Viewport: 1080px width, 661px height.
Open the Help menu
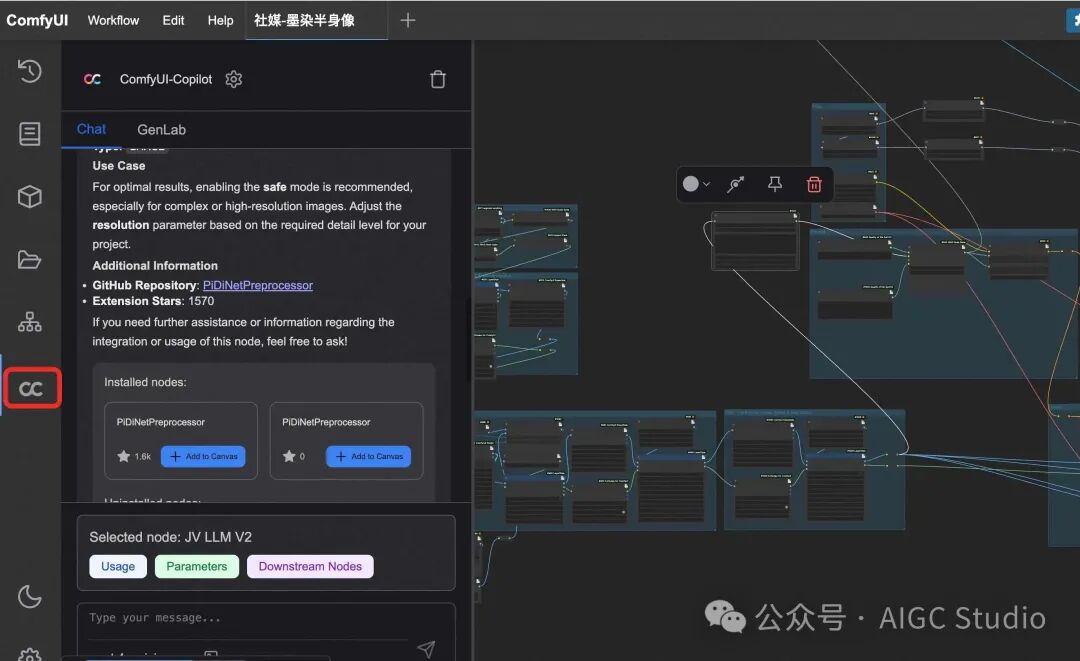[x=220, y=20]
